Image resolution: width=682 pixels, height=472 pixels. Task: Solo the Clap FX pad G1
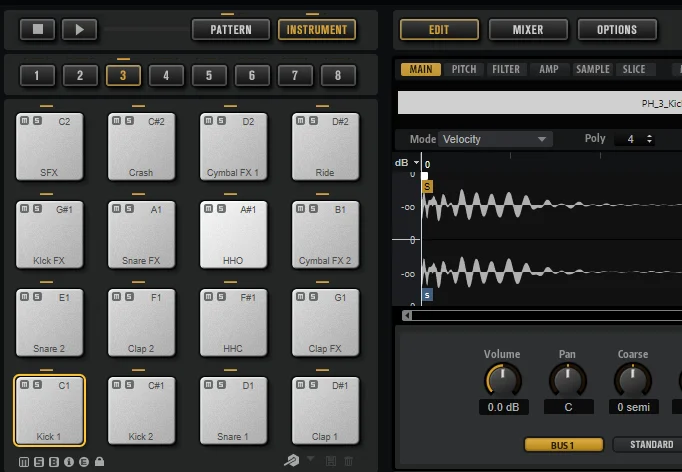pyautogui.click(x=314, y=297)
